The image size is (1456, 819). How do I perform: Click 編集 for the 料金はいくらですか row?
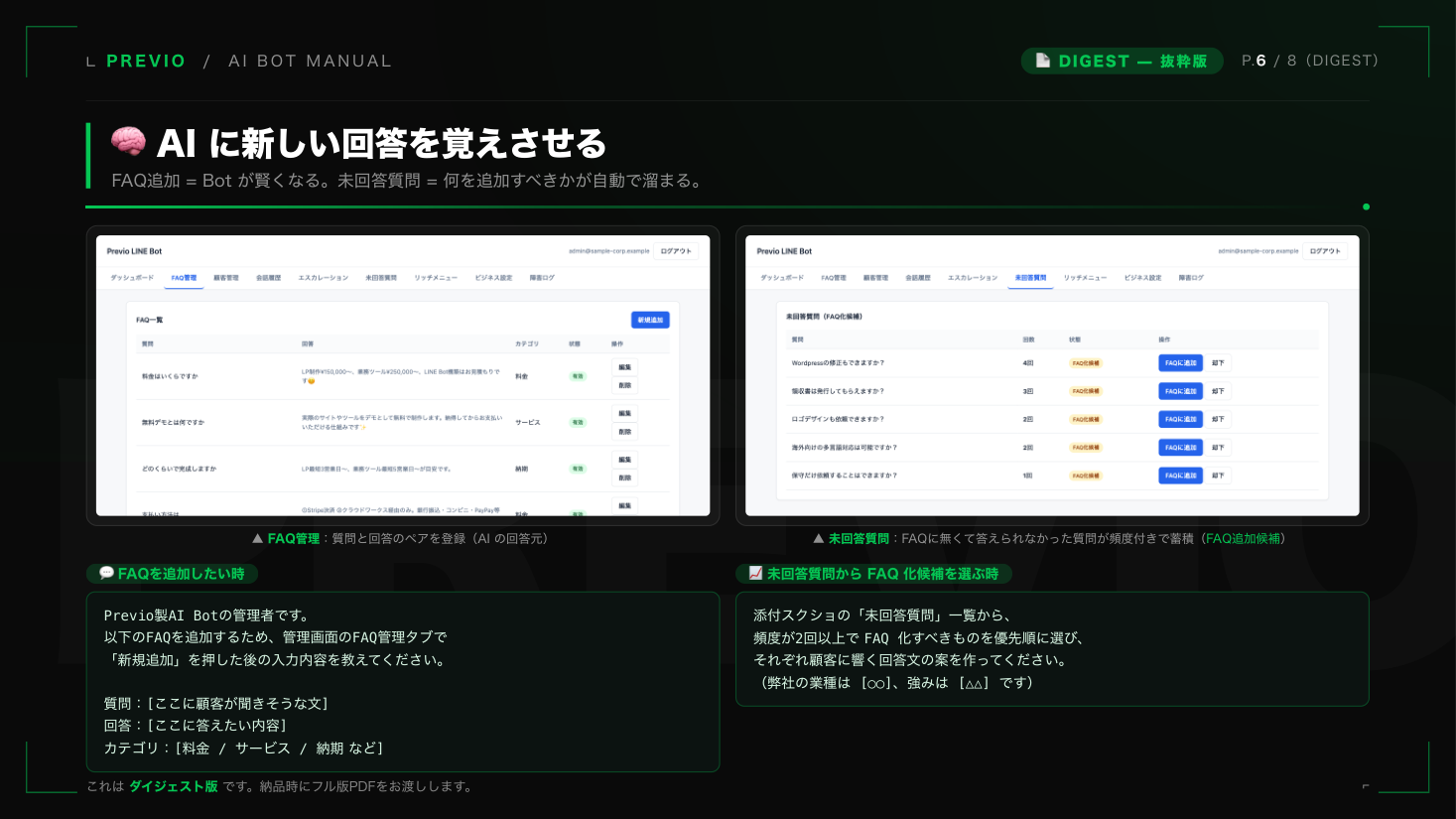624,367
